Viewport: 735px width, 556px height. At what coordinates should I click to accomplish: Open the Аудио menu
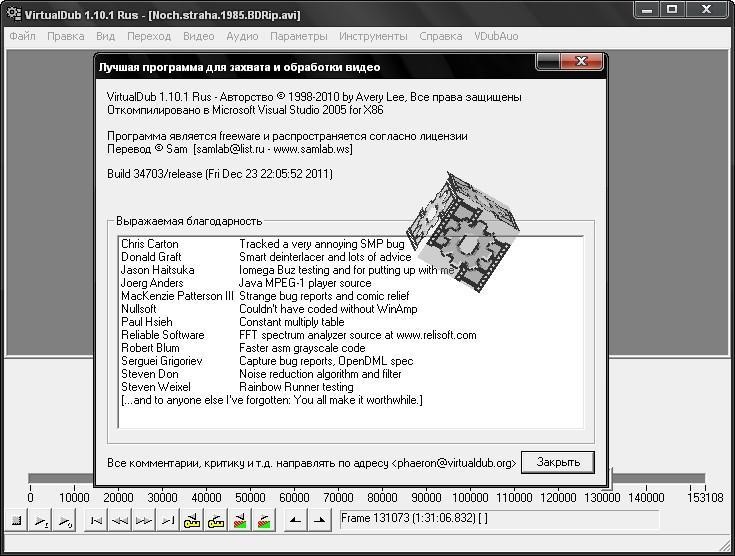[x=242, y=36]
